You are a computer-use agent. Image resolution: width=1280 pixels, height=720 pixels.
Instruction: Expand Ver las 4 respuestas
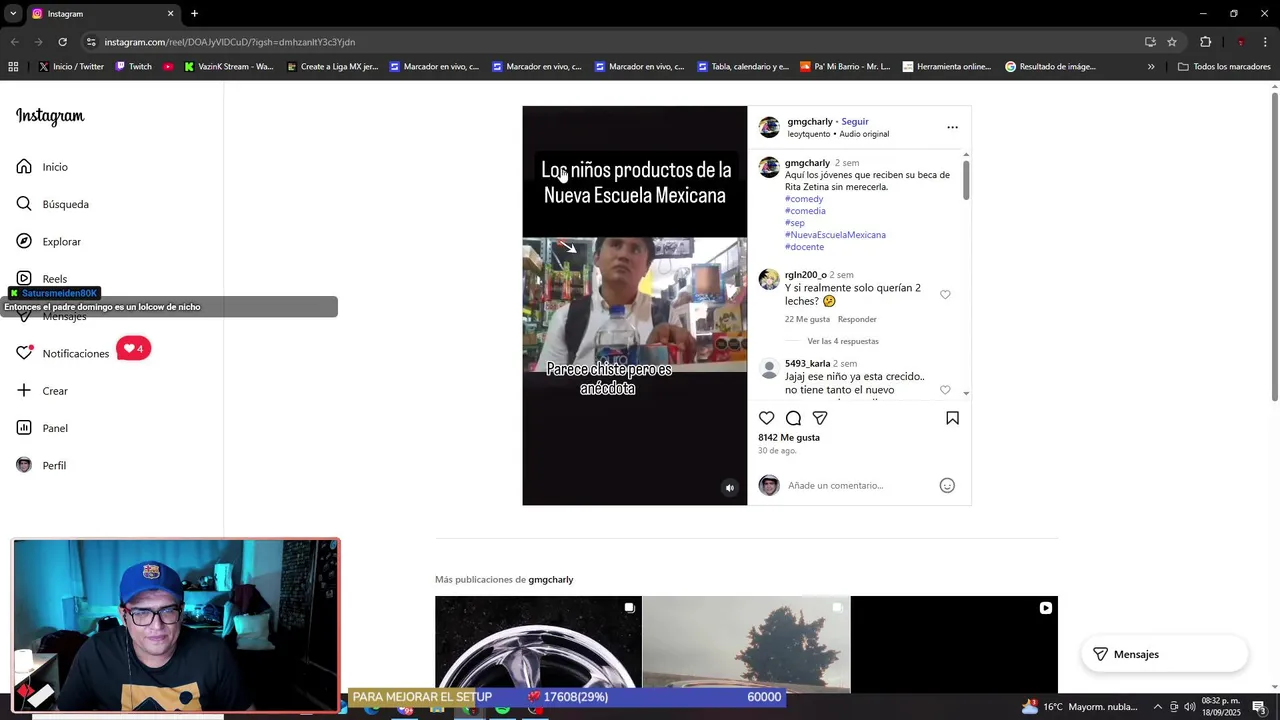click(843, 341)
